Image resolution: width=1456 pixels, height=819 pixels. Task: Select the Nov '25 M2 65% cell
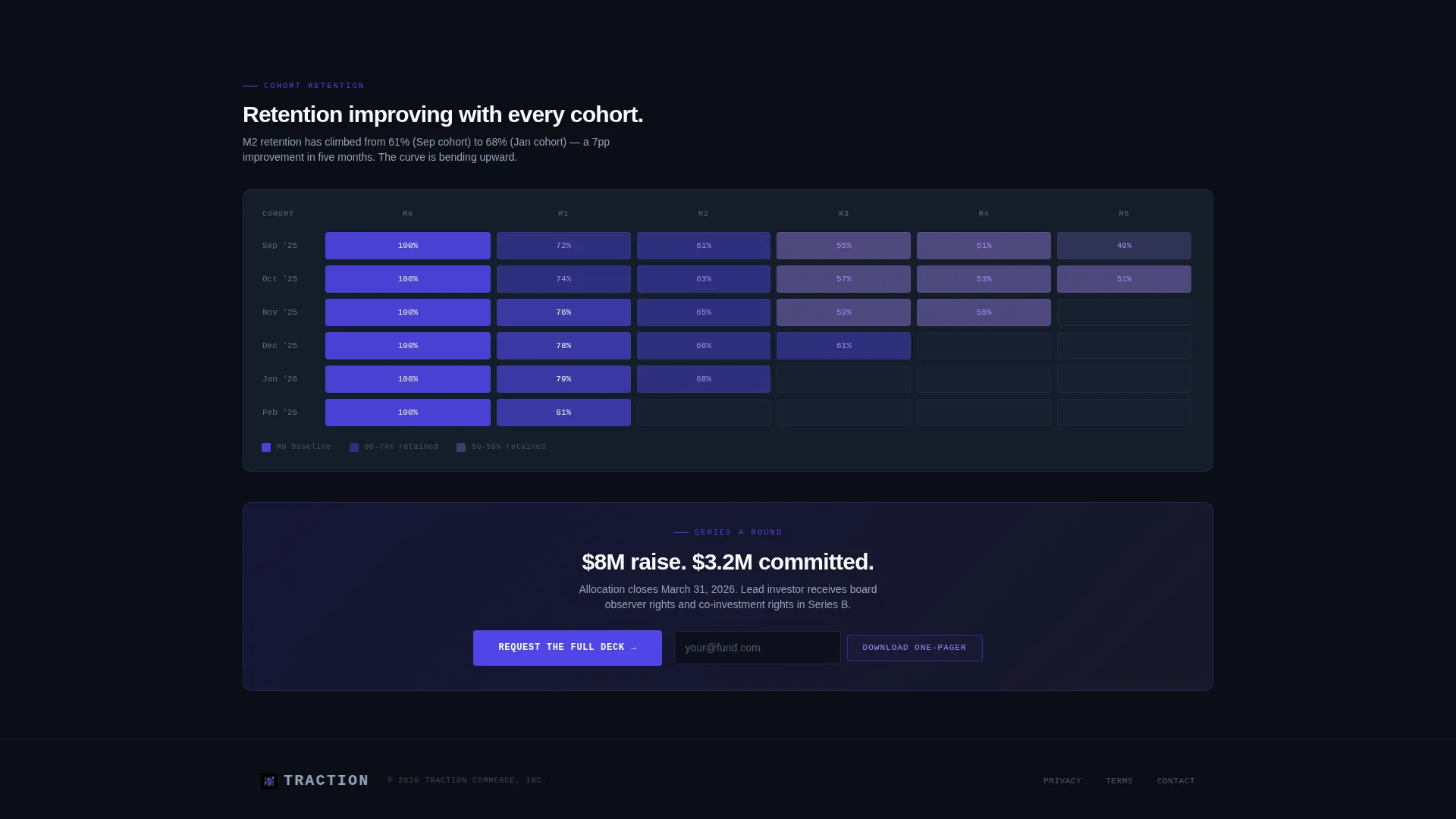click(x=704, y=312)
